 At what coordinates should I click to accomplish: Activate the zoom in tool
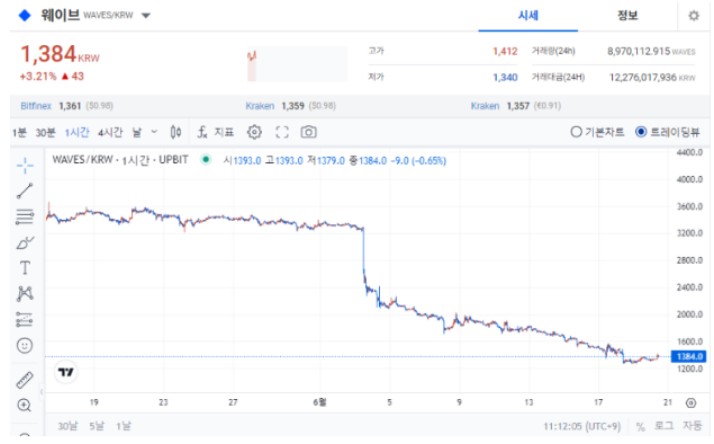pyautogui.click(x=24, y=405)
